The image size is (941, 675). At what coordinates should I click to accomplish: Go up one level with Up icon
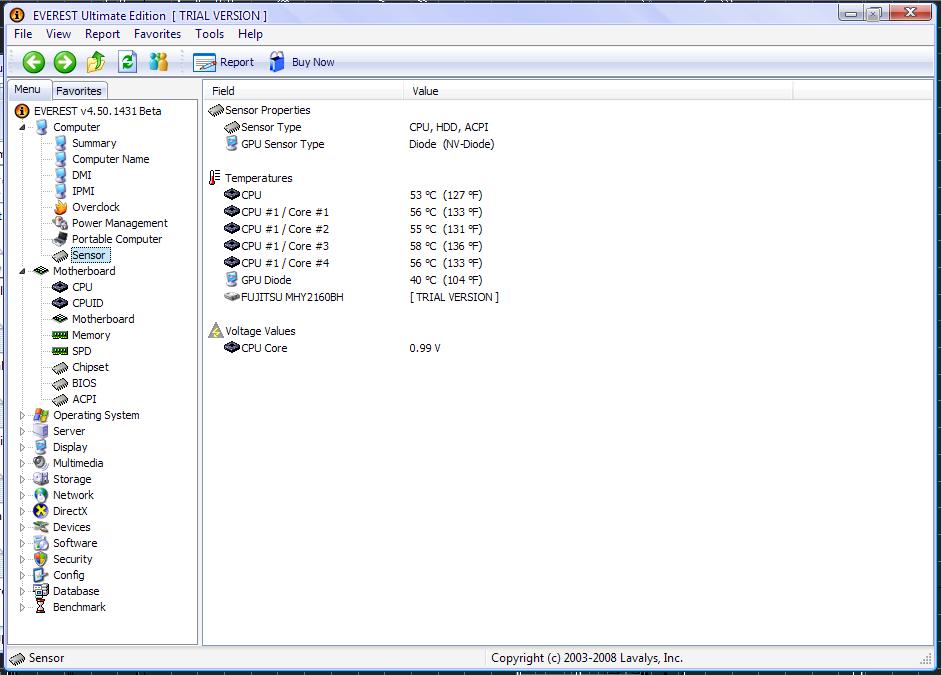coord(96,62)
